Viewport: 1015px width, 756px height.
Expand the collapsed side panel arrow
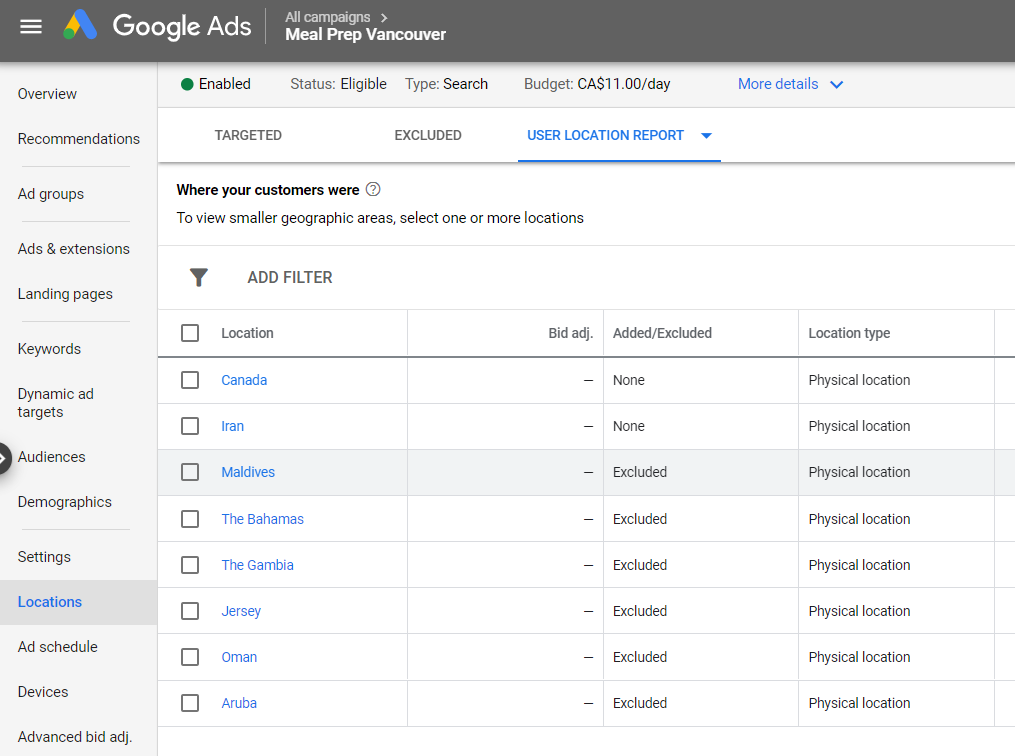tap(5, 457)
